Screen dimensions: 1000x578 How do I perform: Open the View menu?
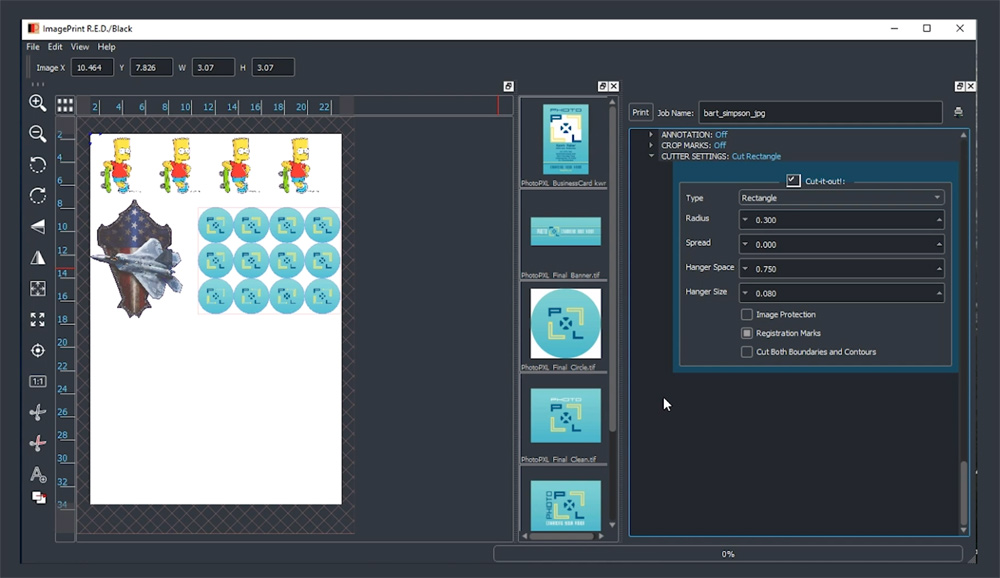pos(80,47)
